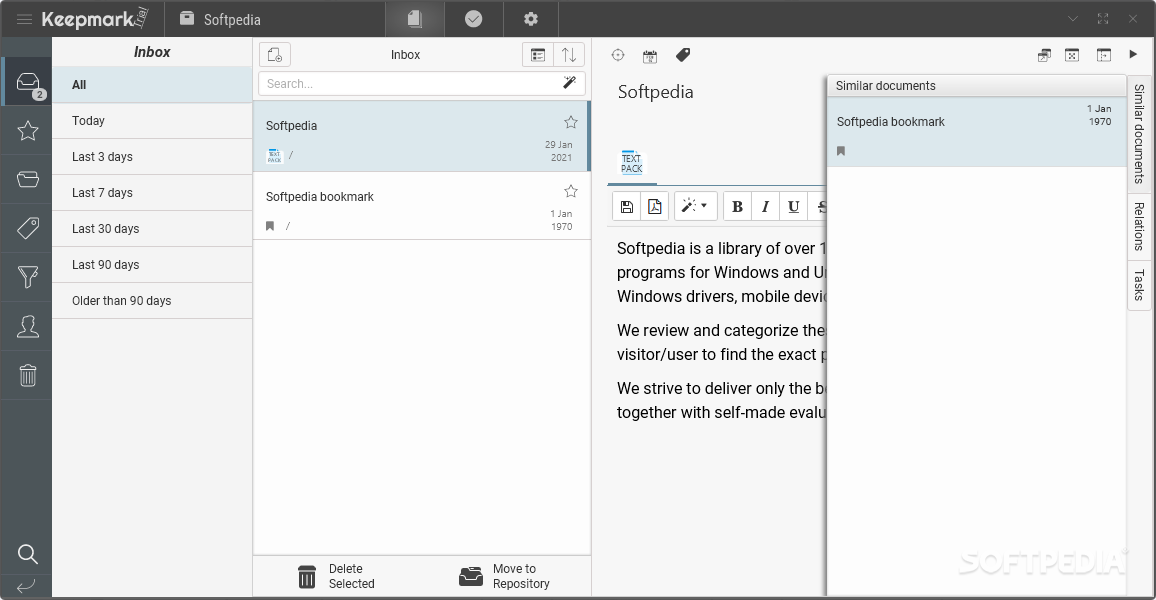Toggle italic formatting
This screenshot has height=600, width=1156.
(x=765, y=206)
